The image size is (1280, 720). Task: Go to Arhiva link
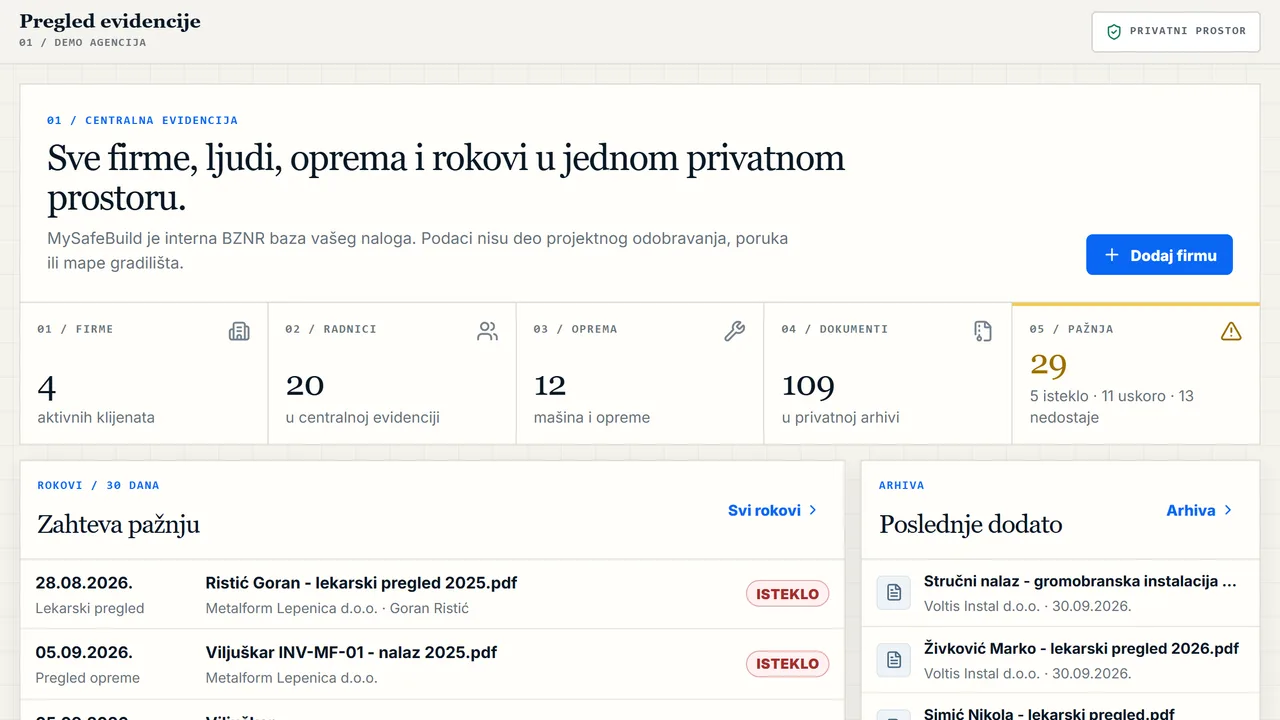1200,510
